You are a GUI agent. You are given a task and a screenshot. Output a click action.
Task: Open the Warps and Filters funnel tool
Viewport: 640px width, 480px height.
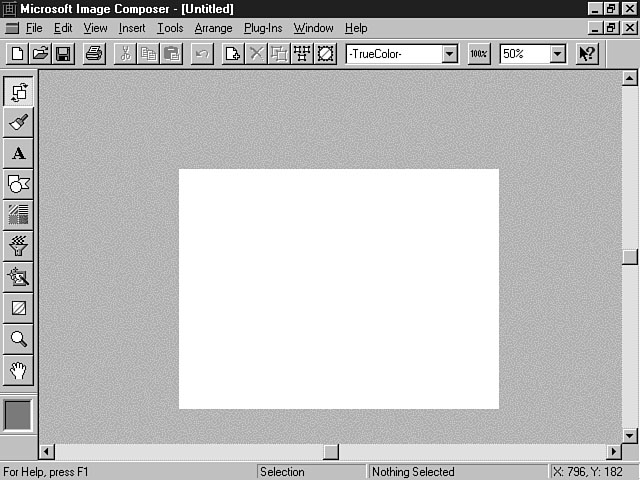click(18, 246)
